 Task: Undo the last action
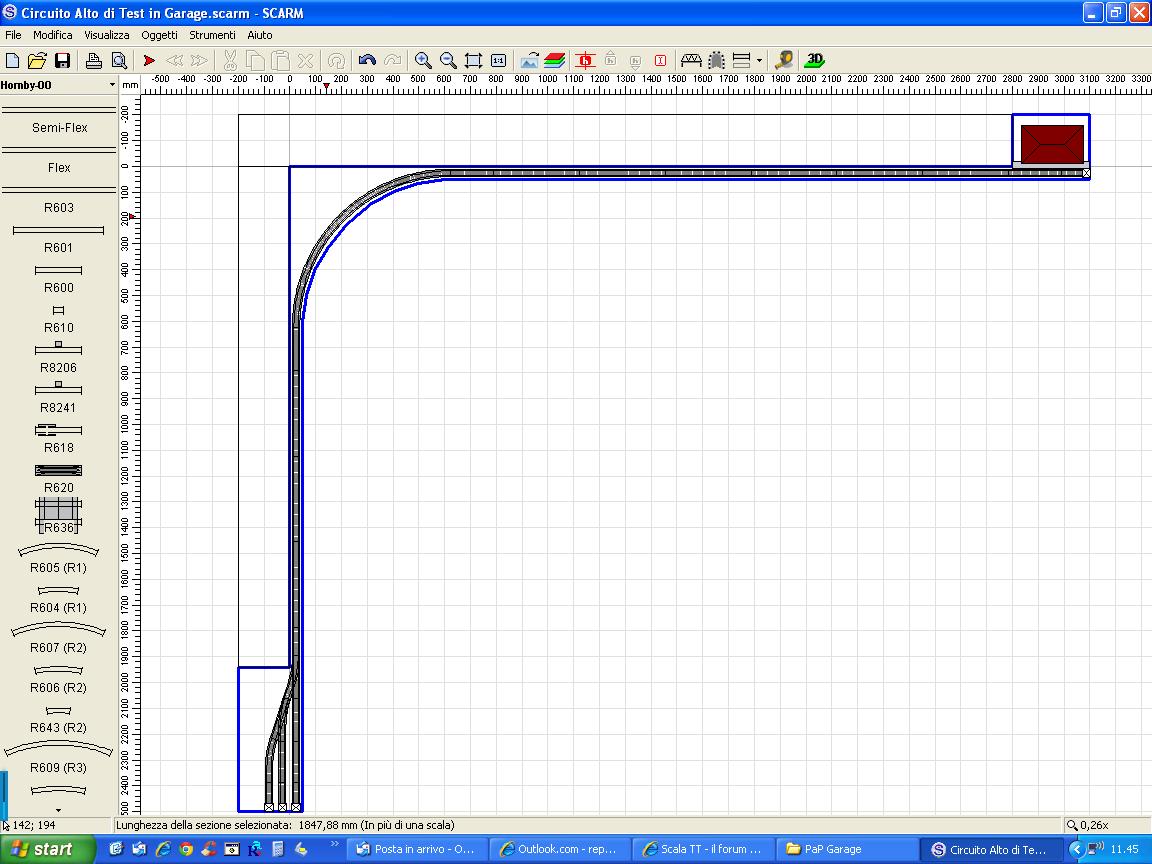point(367,60)
